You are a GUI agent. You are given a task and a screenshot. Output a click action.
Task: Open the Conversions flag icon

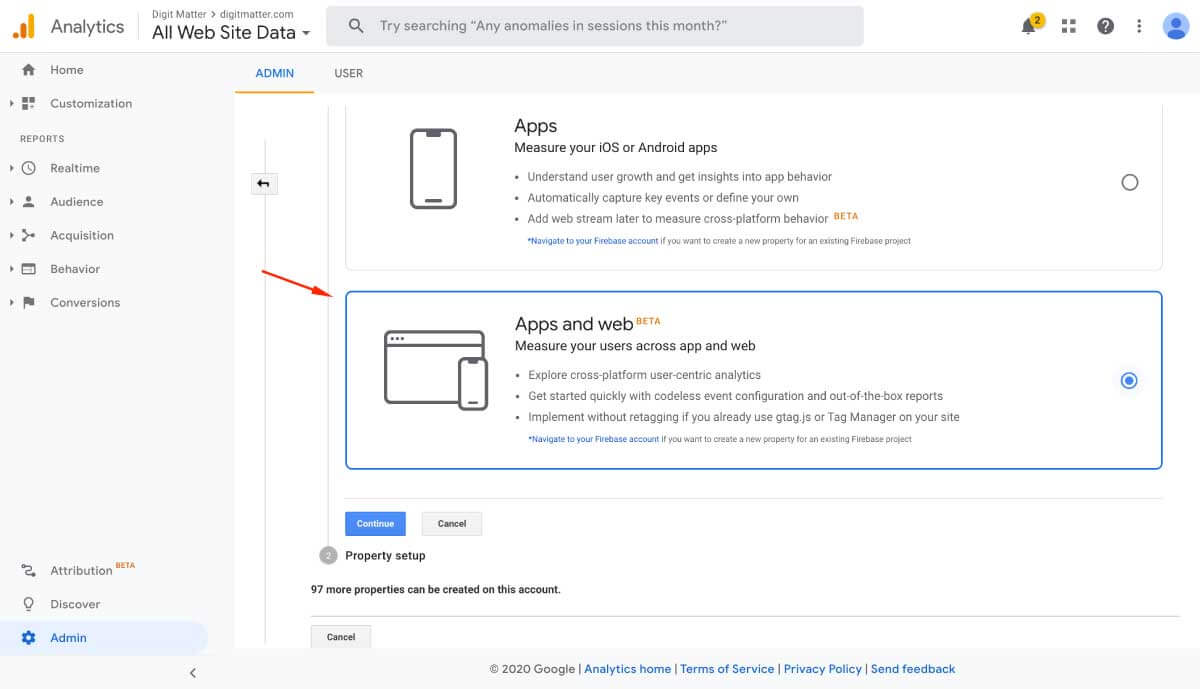tap(30, 302)
